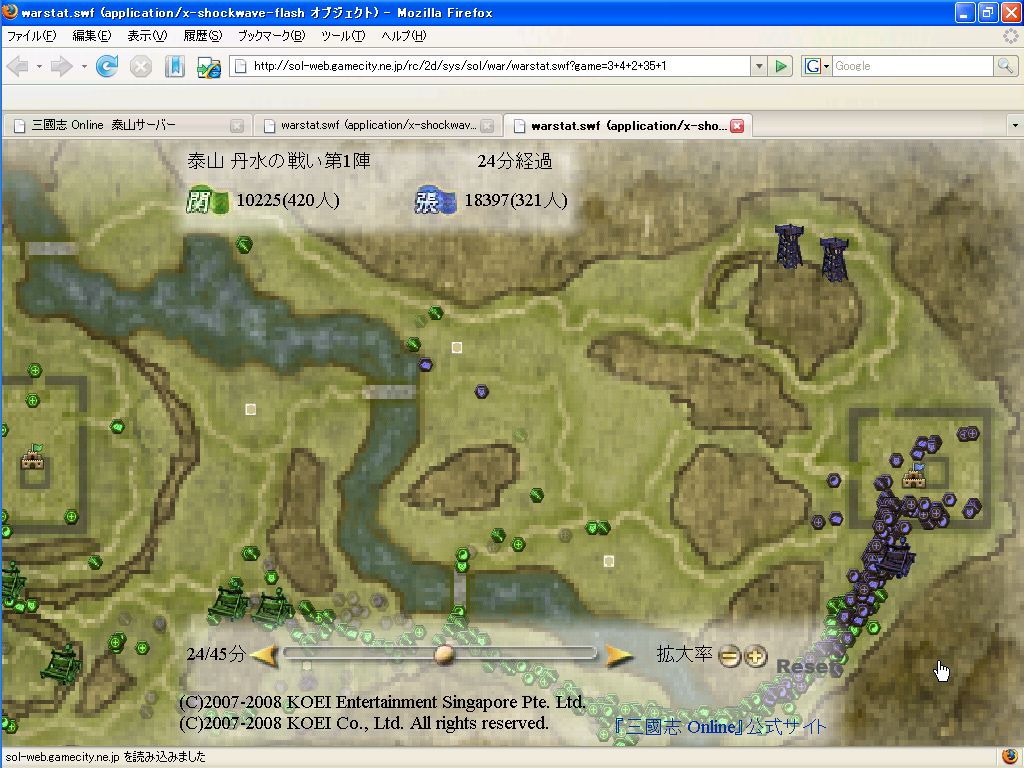
Task: Click the blue 張 faction flag icon
Action: pyautogui.click(x=435, y=200)
